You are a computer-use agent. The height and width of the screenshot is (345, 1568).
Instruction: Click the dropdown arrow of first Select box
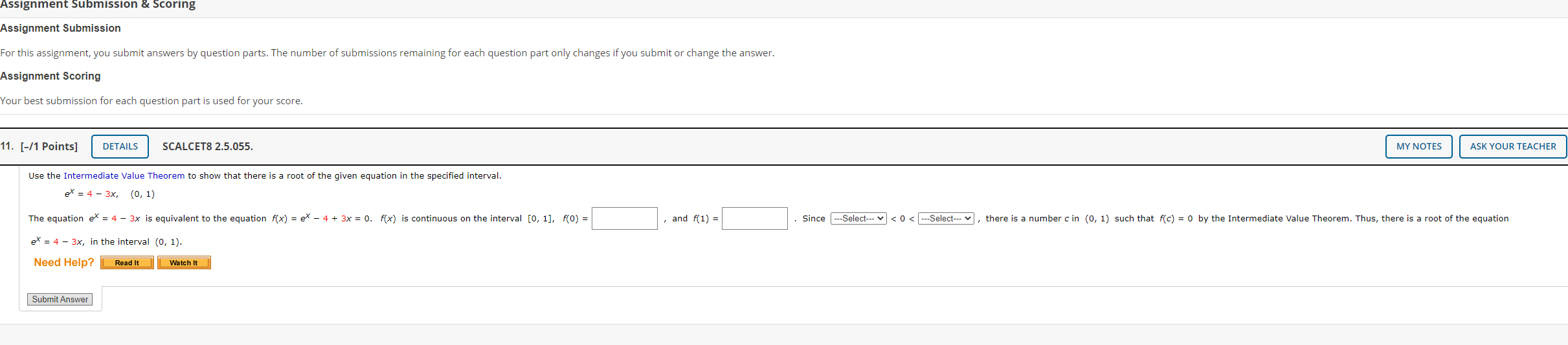coord(880,218)
